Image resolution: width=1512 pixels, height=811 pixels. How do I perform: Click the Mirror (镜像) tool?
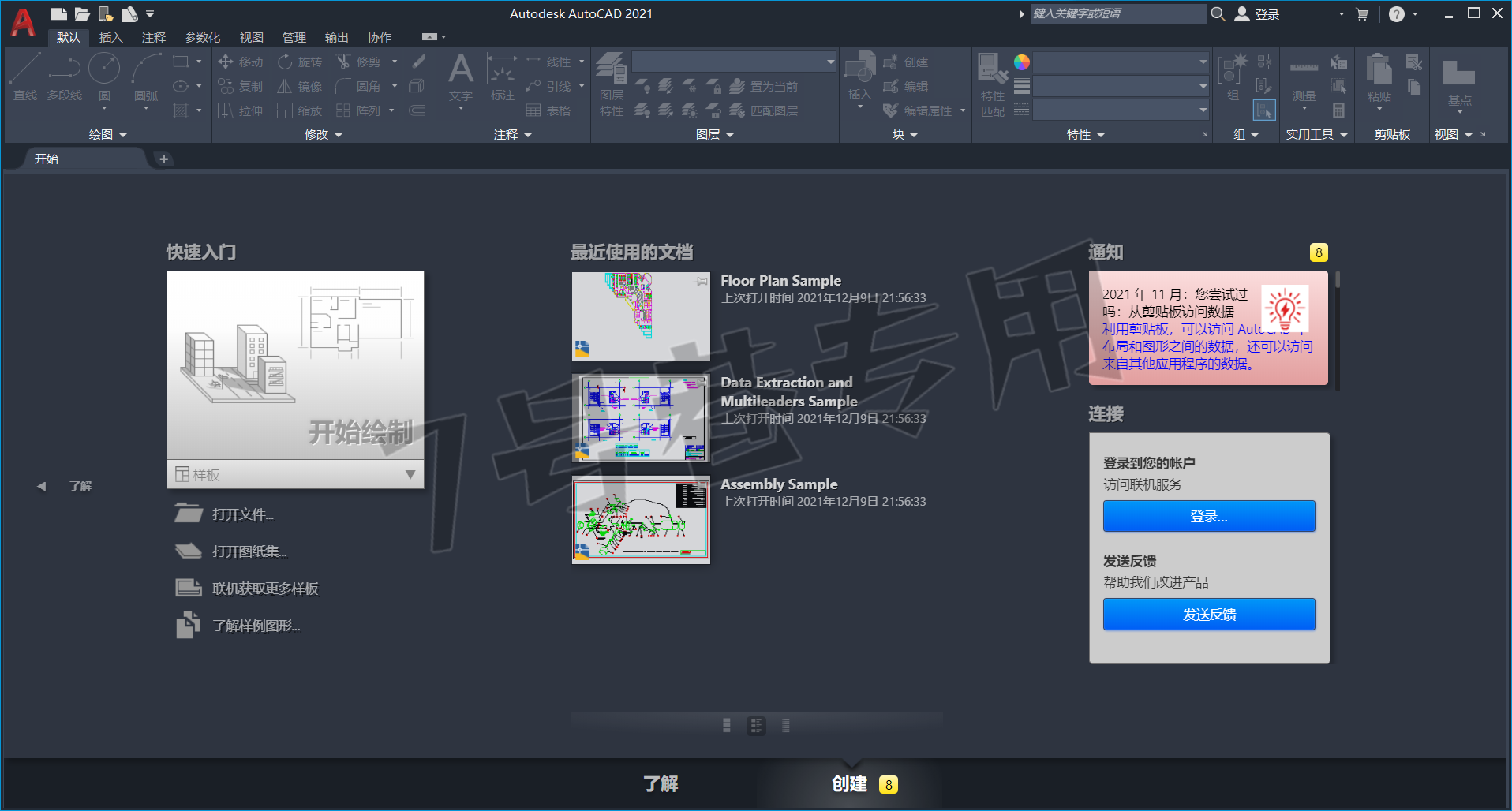tap(300, 86)
